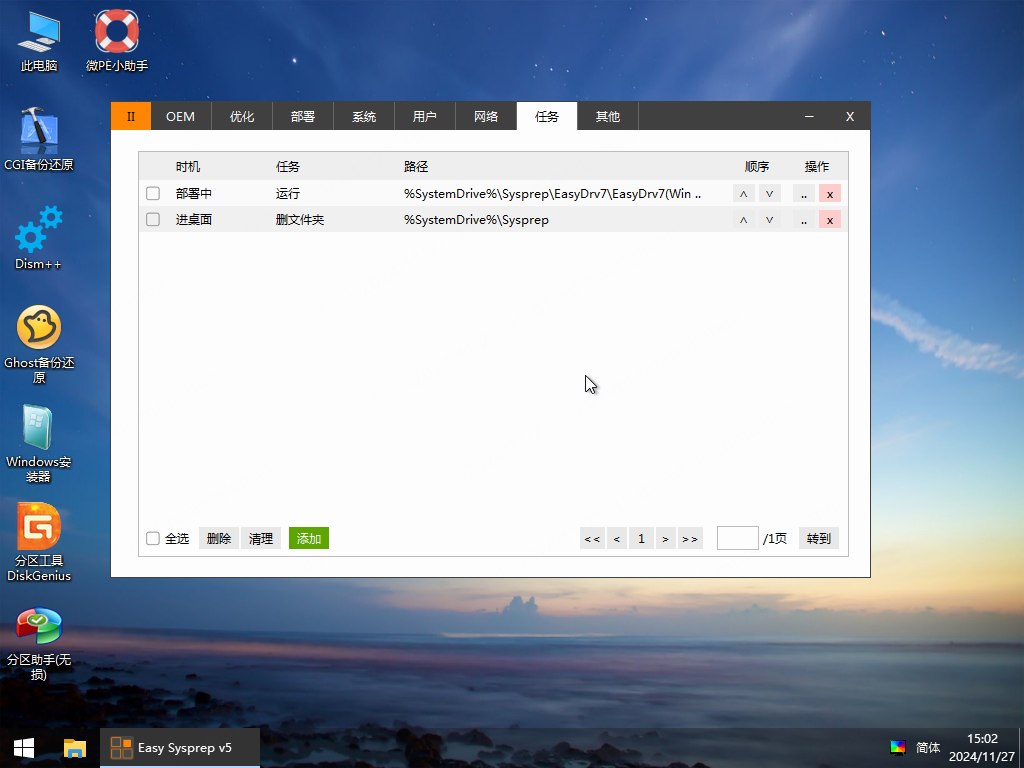Screen dimensions: 1024x768
Task: Jump to first page with <<
Action: [592, 538]
